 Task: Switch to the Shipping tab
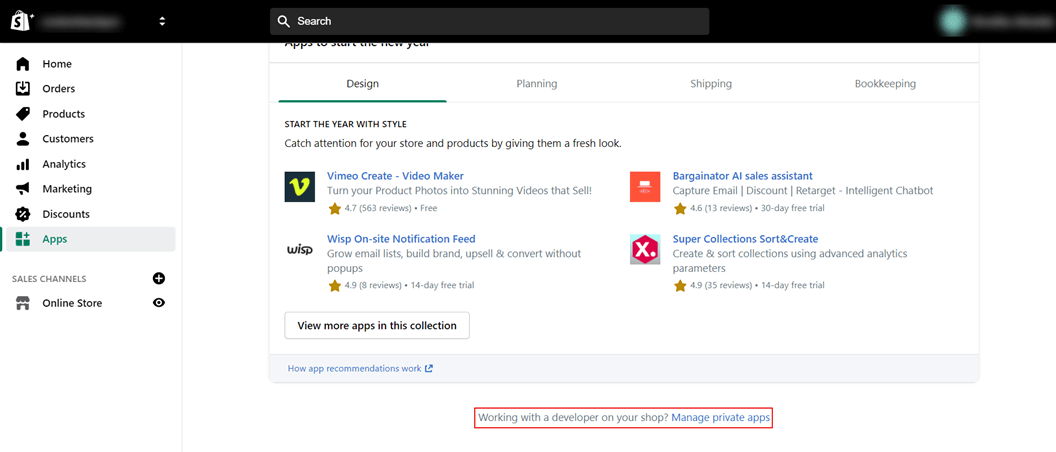(x=711, y=84)
